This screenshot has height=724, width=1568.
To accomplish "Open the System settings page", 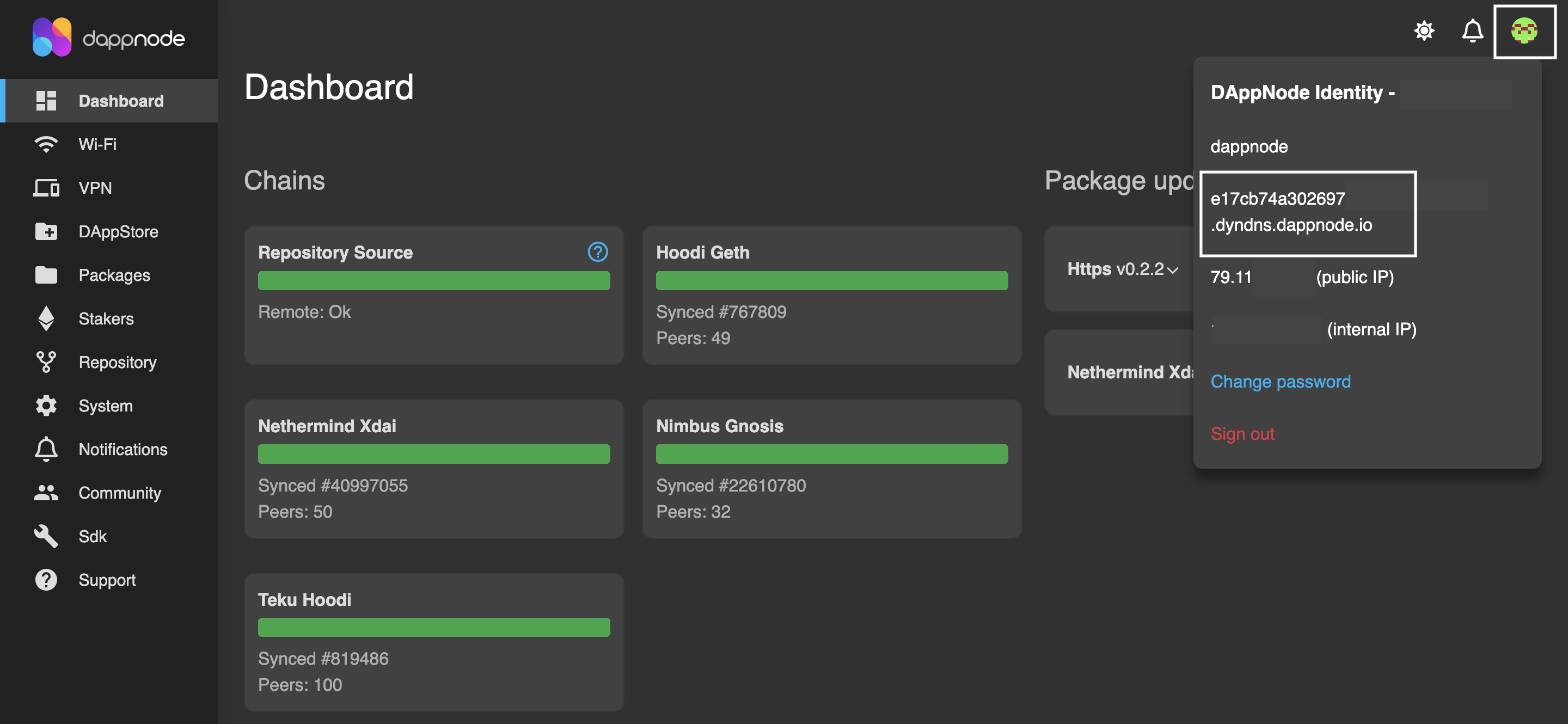I will 105,406.
